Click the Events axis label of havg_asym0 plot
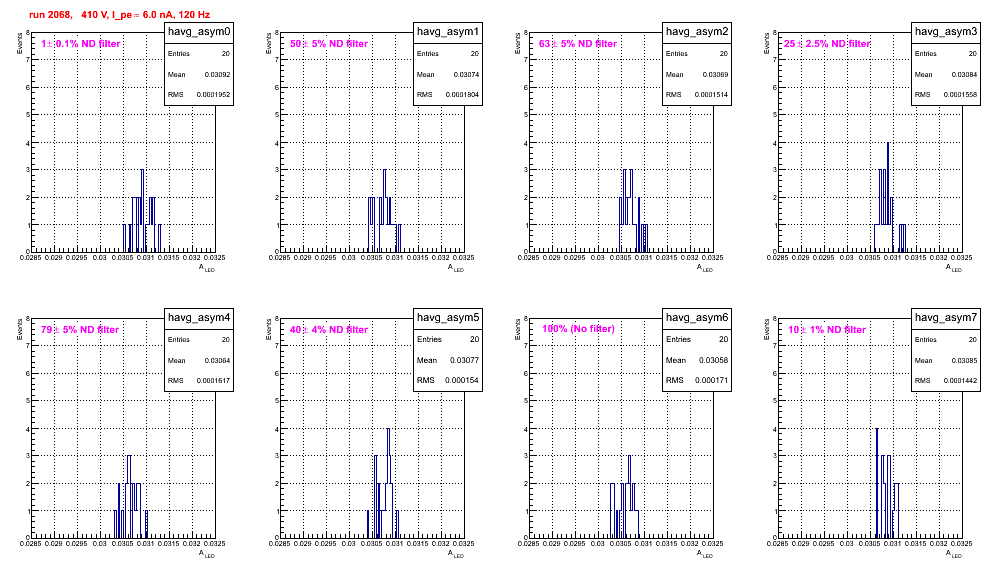Viewport: 996px width, 572px height. click(20, 43)
